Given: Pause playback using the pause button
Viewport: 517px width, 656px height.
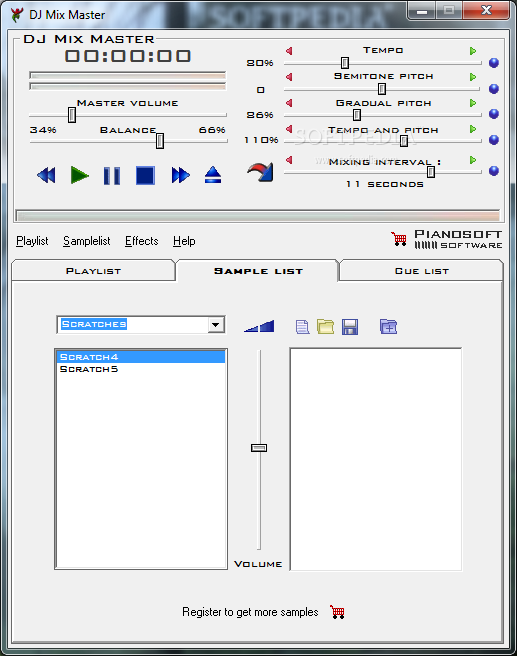Looking at the screenshot, I should click(112, 175).
